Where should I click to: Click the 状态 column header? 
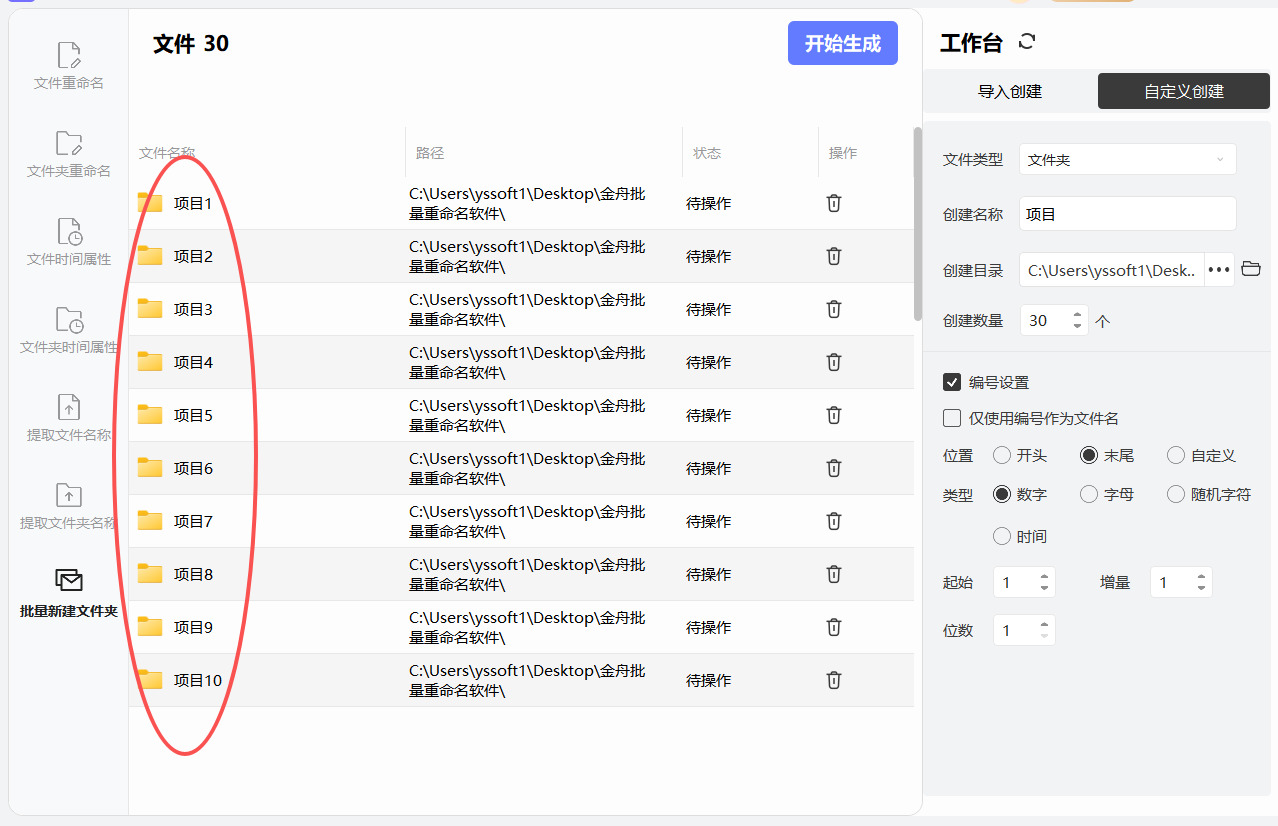[x=707, y=153]
